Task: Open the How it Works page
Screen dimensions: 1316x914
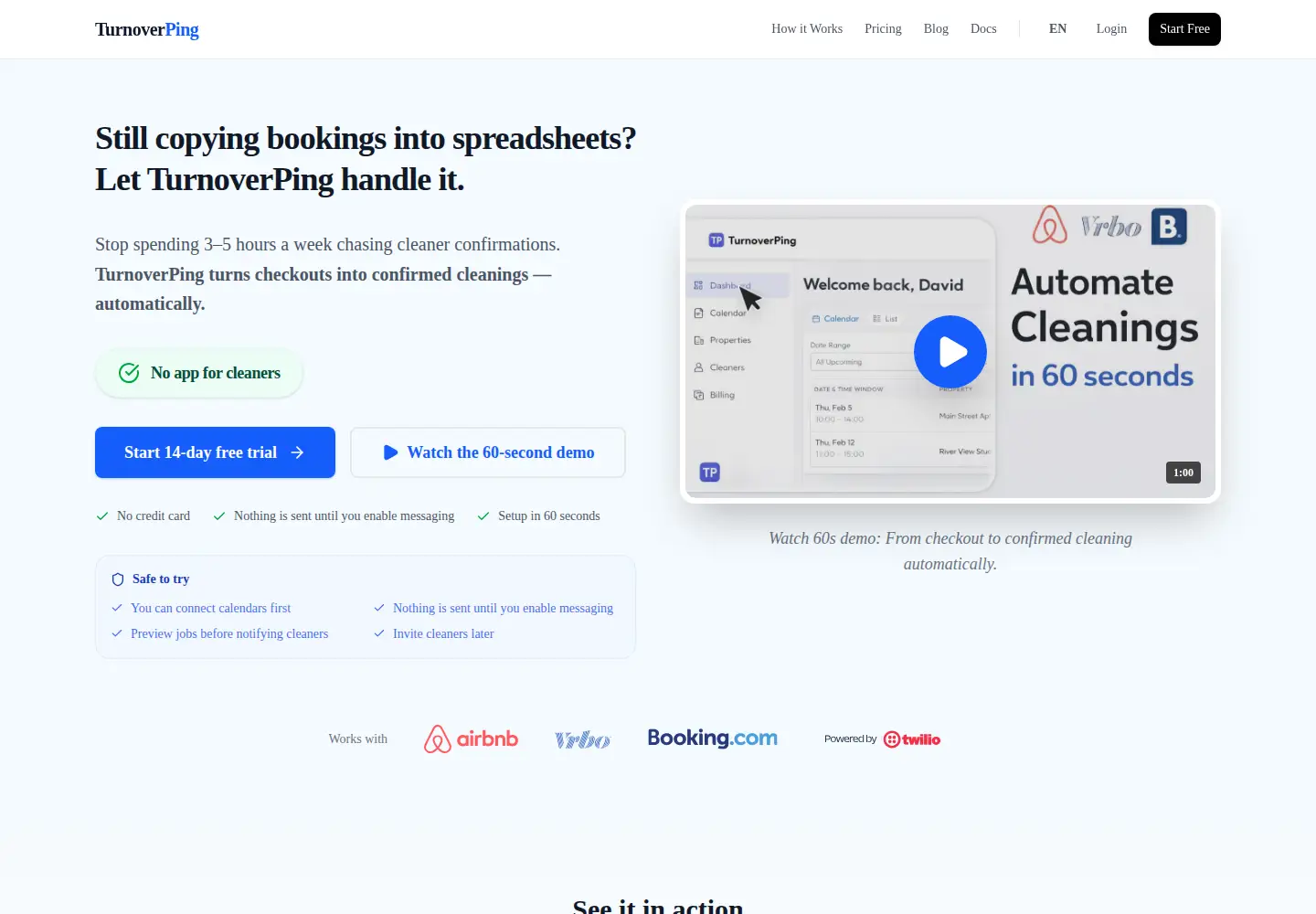Action: coord(807,28)
